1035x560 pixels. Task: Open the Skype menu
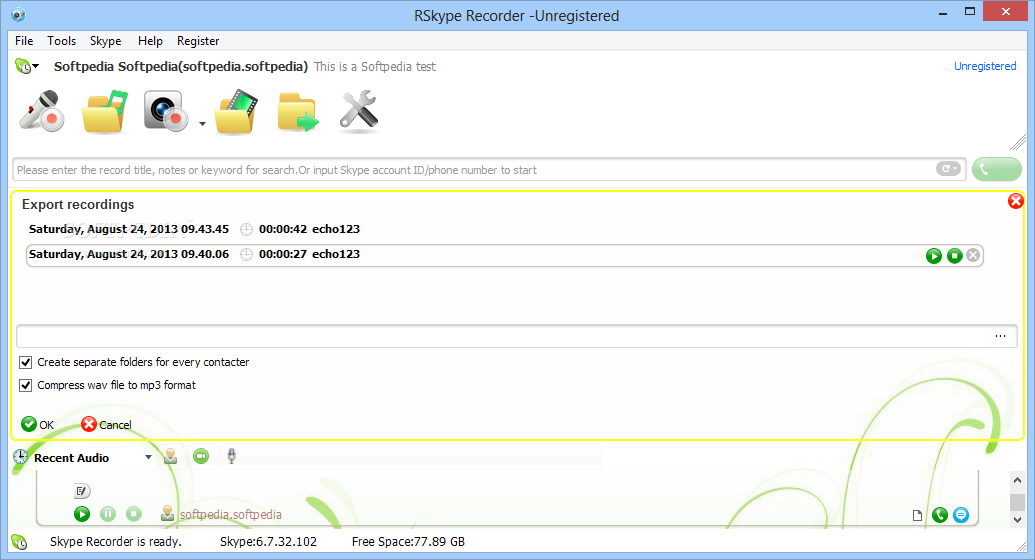tap(106, 41)
